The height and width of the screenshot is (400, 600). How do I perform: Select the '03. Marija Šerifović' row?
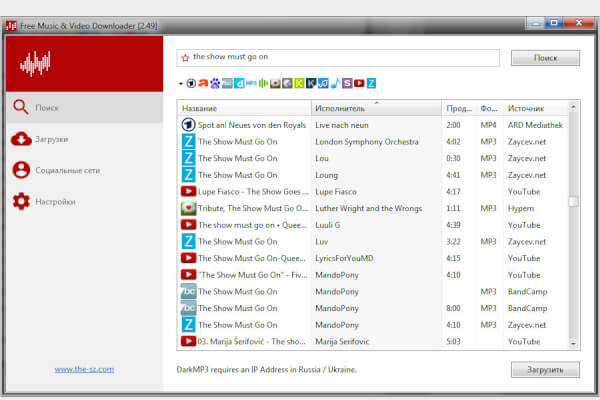point(373,341)
